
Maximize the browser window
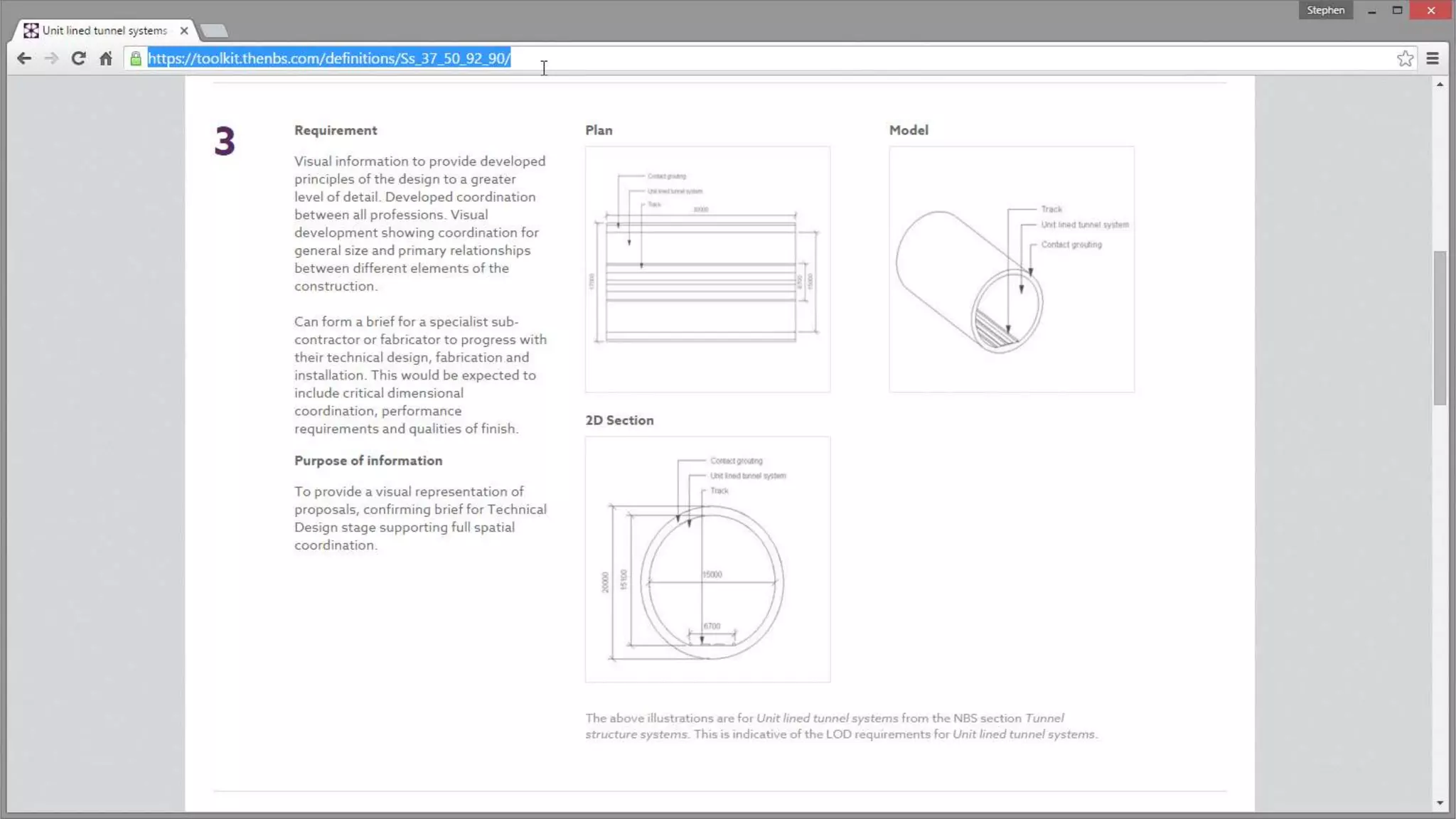[1397, 10]
